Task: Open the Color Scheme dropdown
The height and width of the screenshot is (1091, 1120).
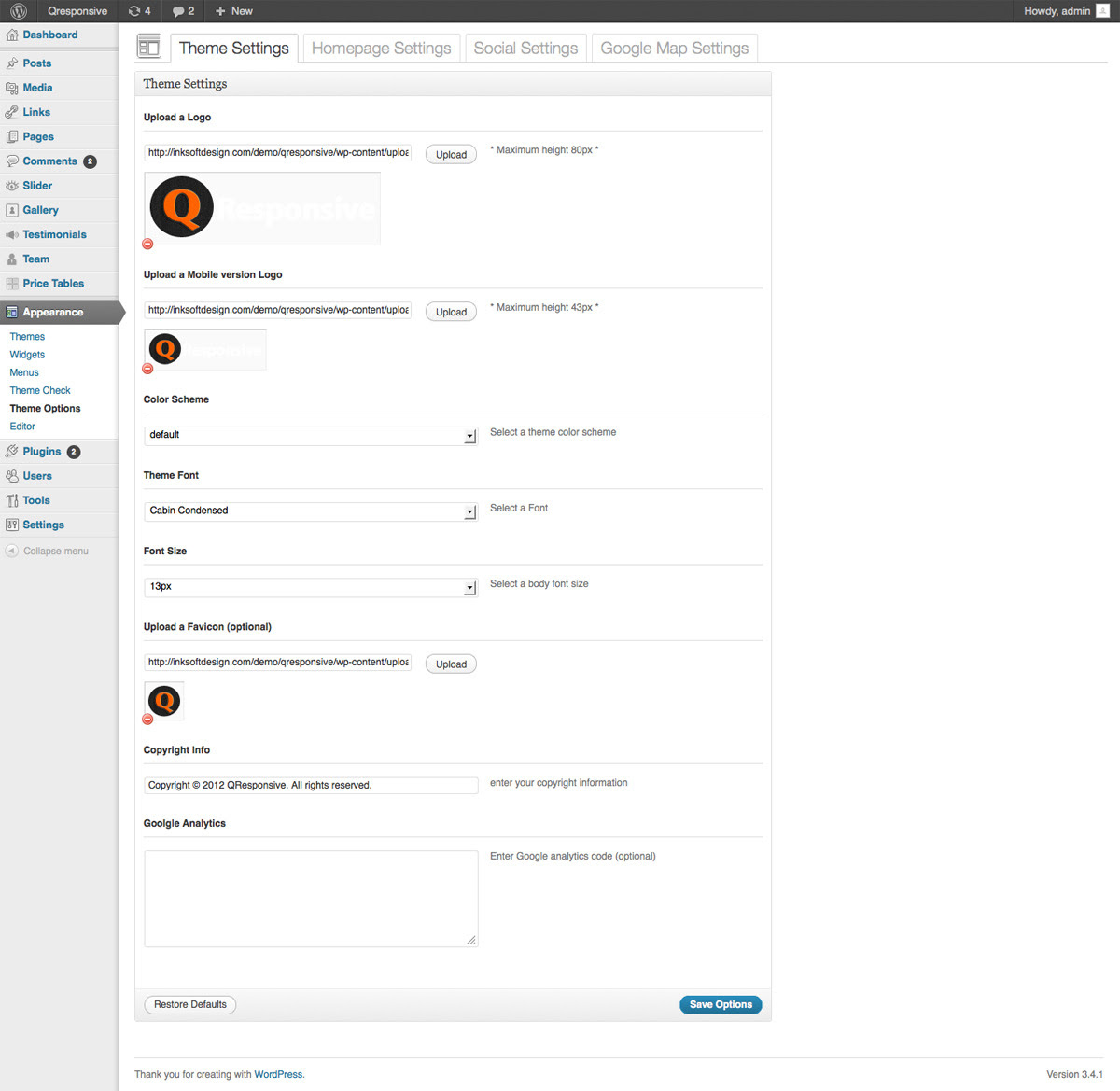Action: (311, 435)
